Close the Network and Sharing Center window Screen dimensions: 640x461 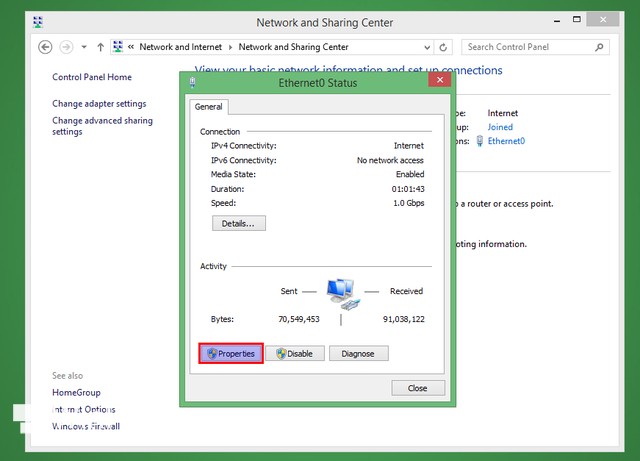tap(603, 19)
